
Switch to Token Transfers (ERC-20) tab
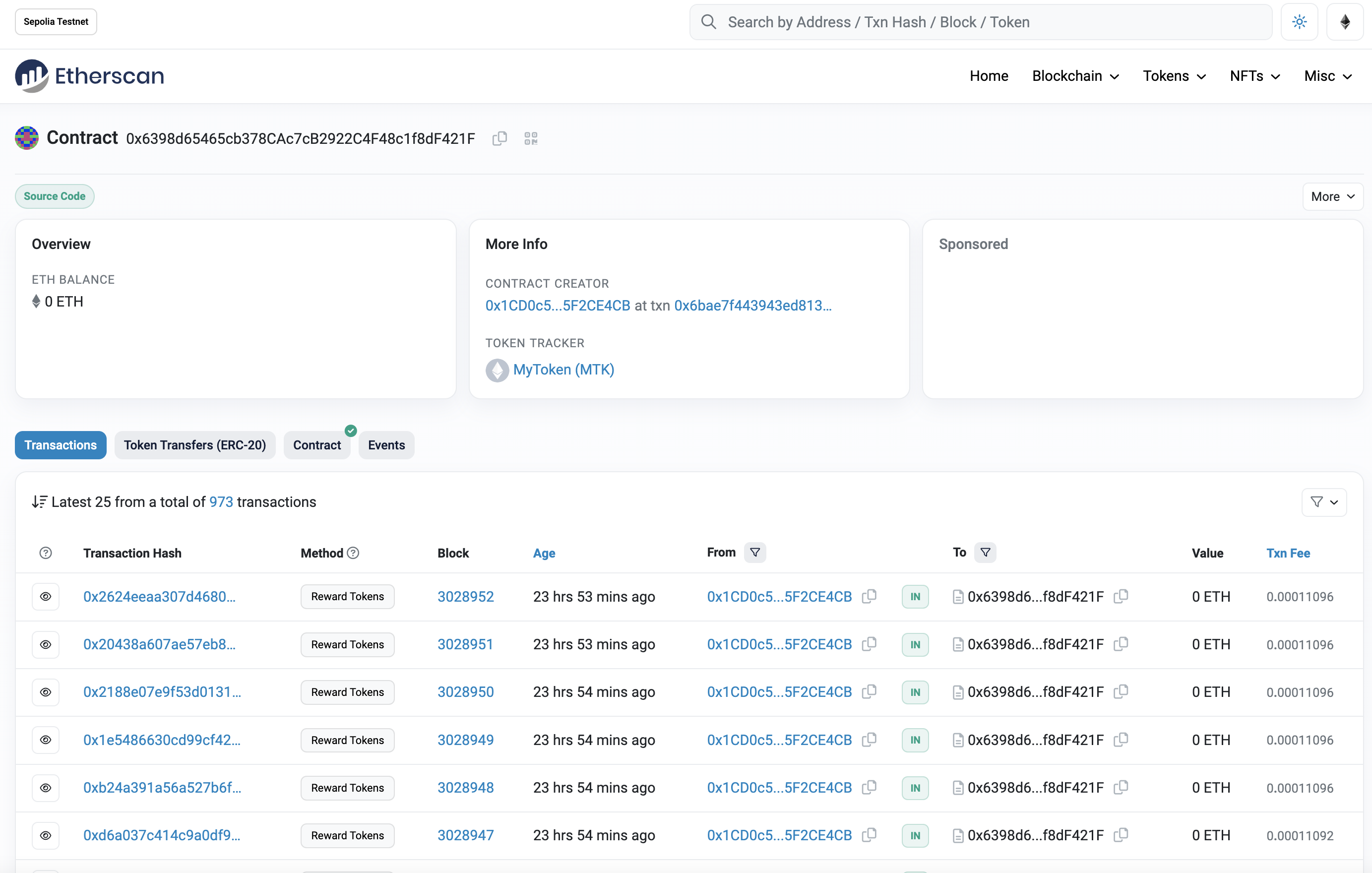[x=195, y=445]
